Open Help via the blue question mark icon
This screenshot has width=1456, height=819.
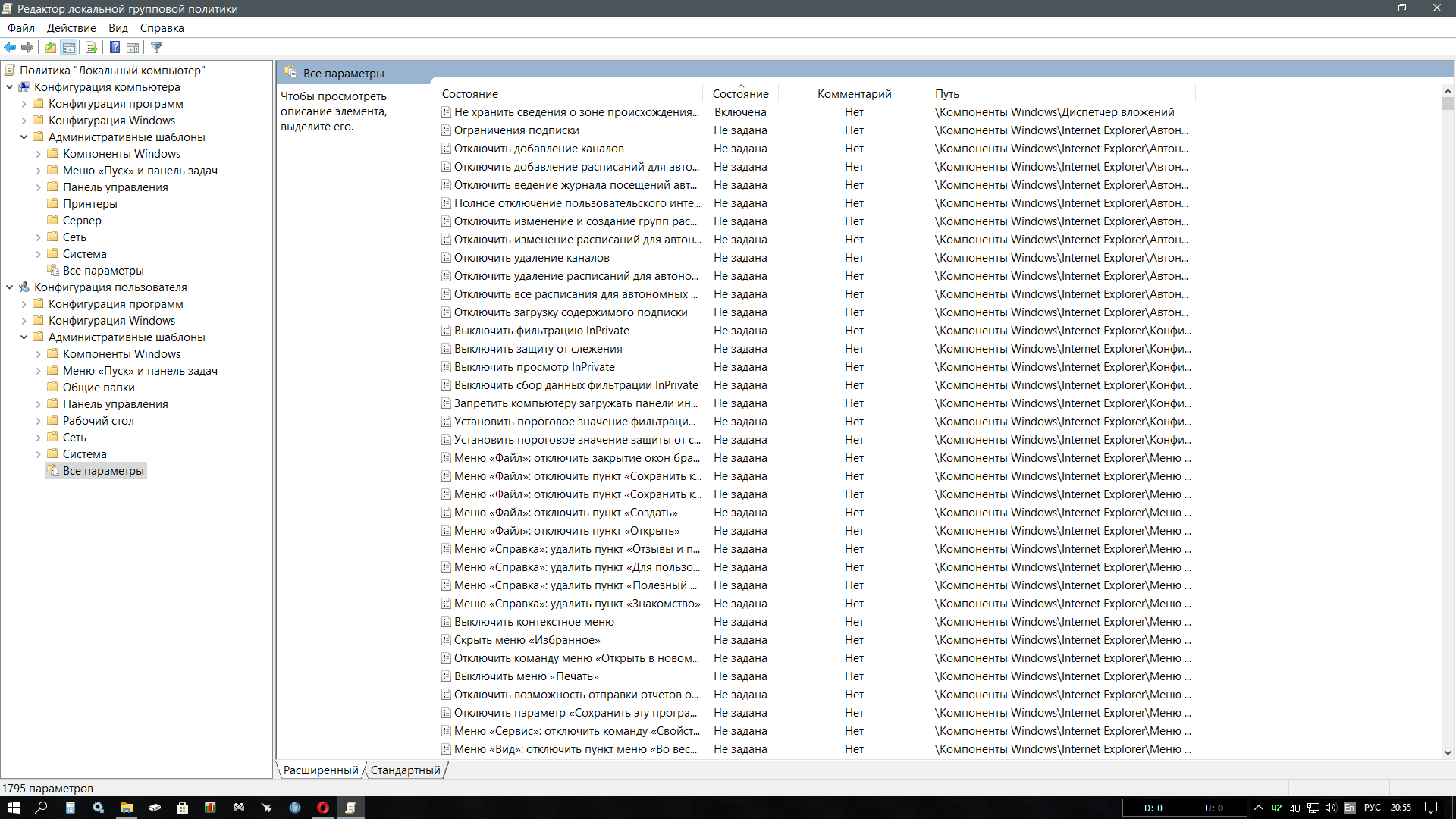point(115,48)
